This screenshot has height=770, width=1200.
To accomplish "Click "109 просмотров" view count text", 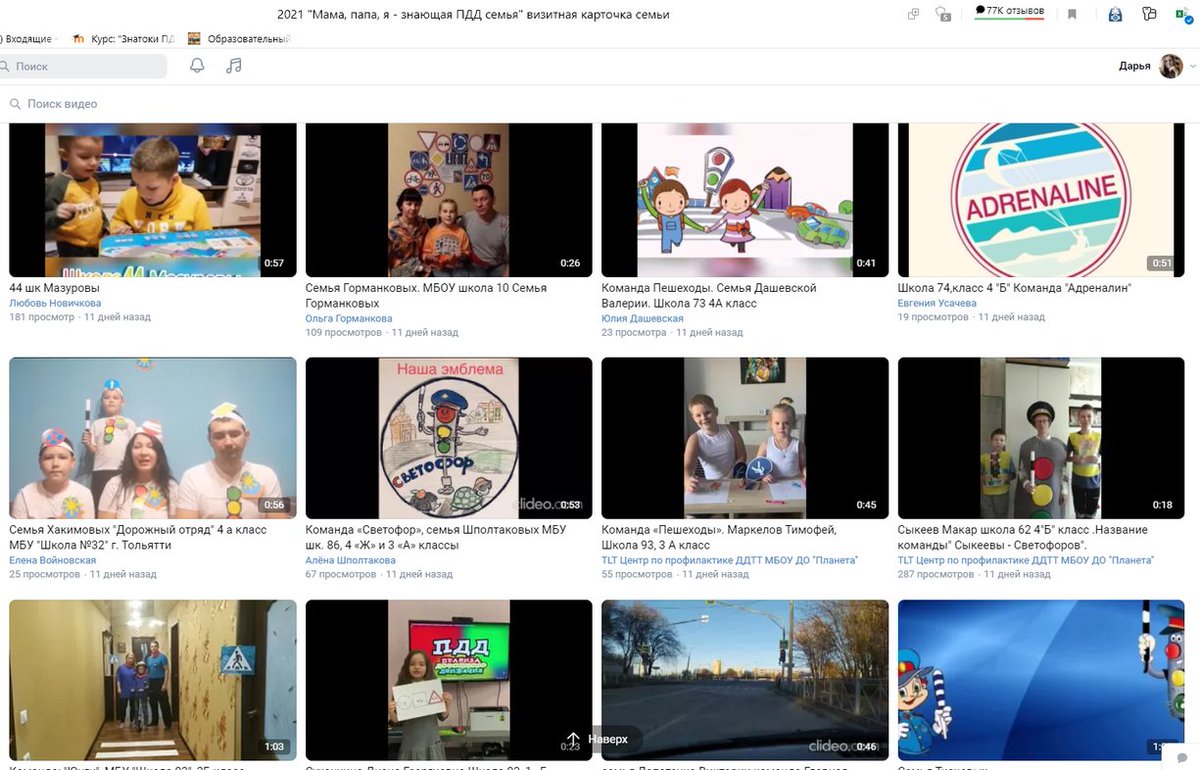I will click(343, 332).
